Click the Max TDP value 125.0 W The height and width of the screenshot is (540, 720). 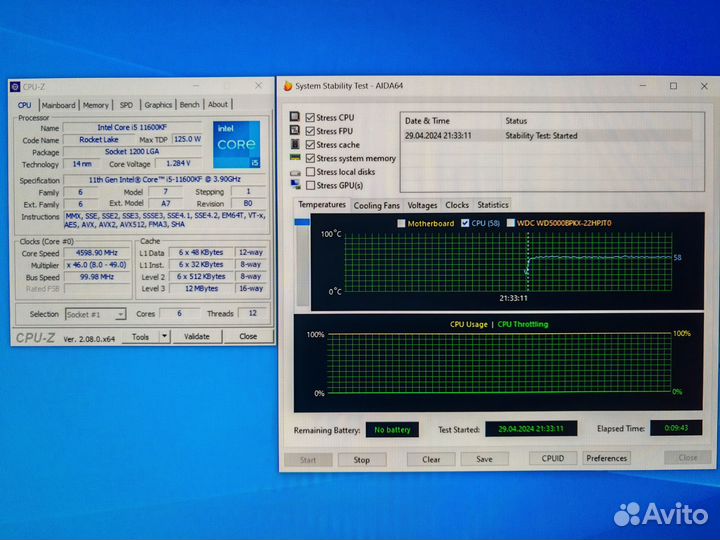tap(187, 139)
